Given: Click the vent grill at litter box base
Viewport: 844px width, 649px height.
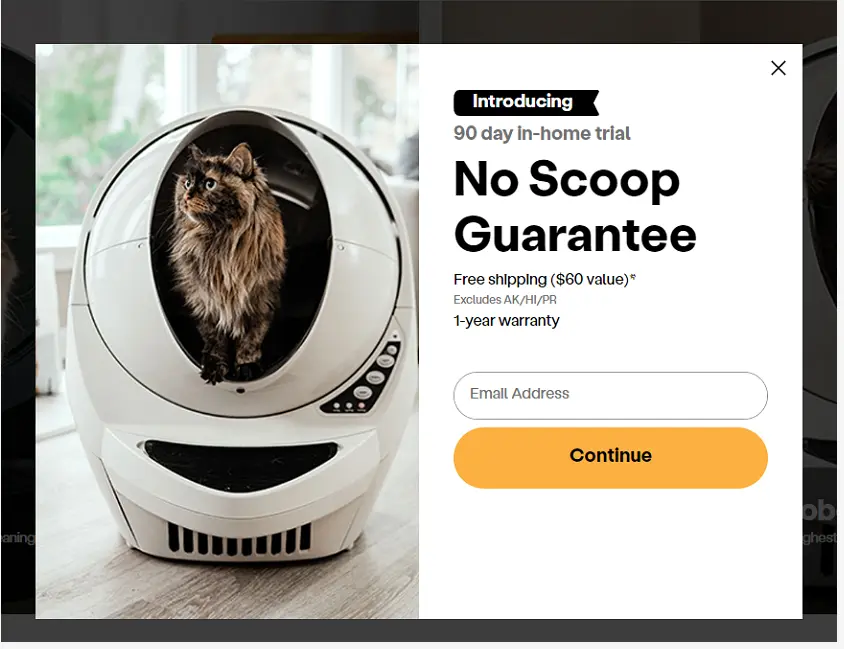Looking at the screenshot, I should coord(240,539).
